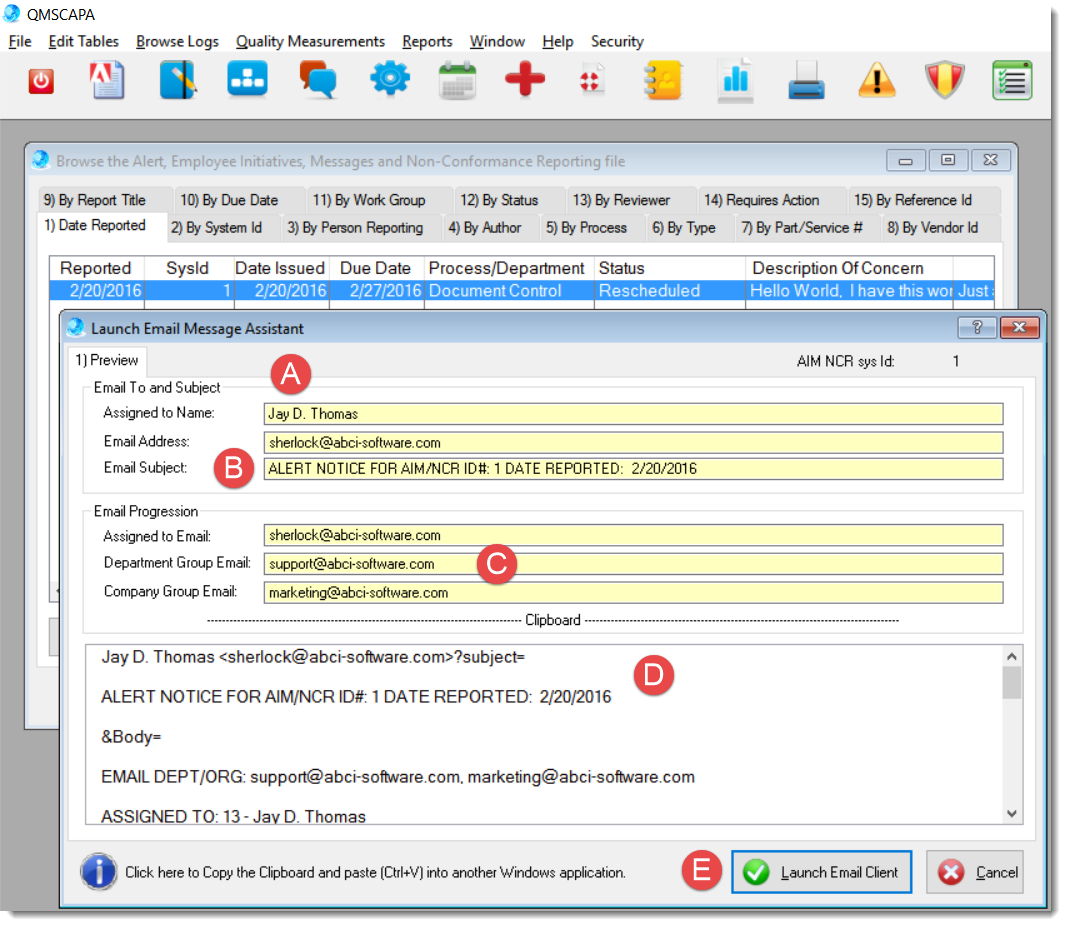Click the 'Launch Email Client' button

tap(822, 871)
